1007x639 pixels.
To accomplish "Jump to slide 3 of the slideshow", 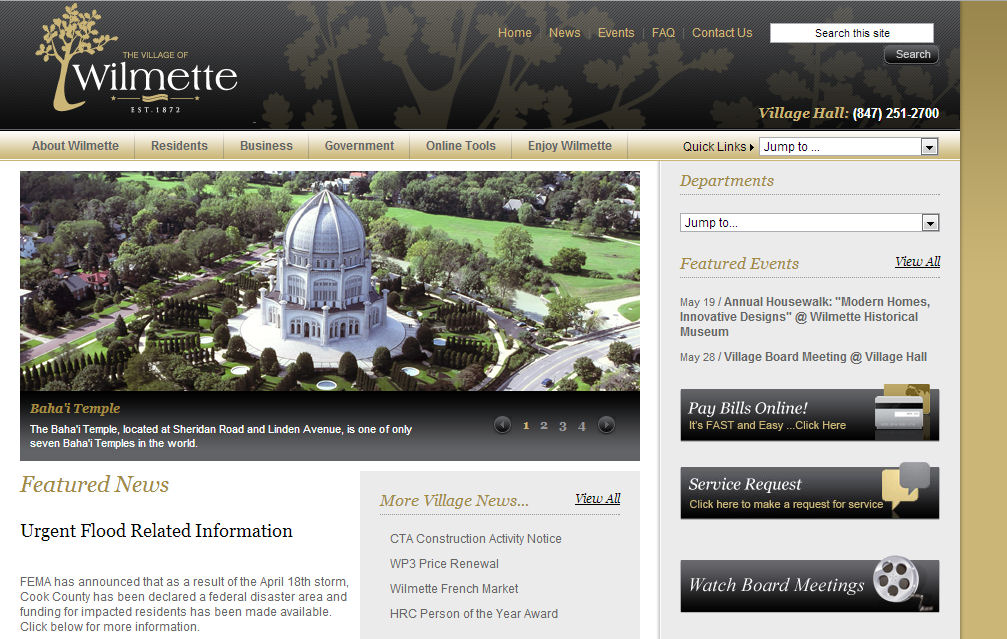I will [562, 426].
